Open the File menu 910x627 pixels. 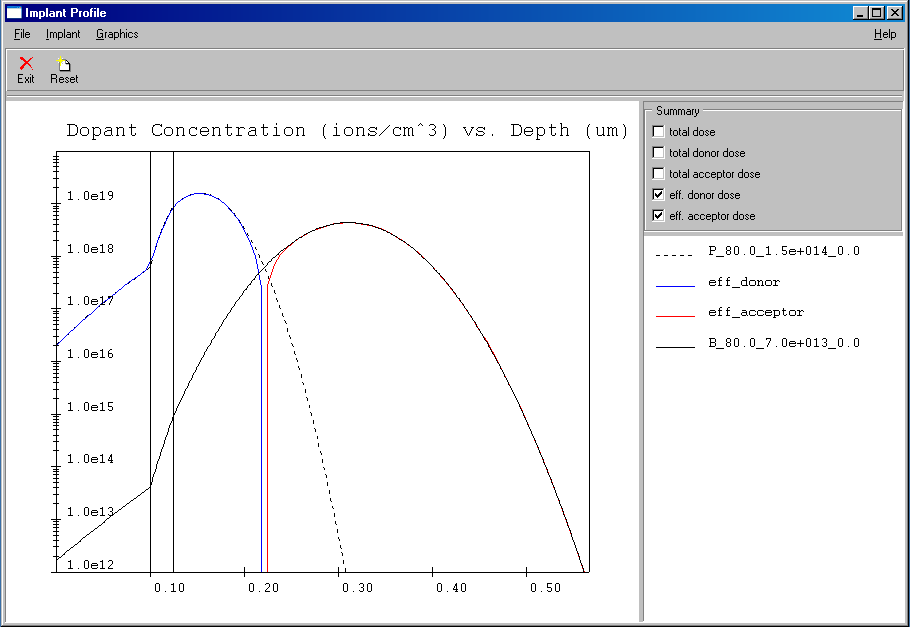pyautogui.click(x=22, y=34)
